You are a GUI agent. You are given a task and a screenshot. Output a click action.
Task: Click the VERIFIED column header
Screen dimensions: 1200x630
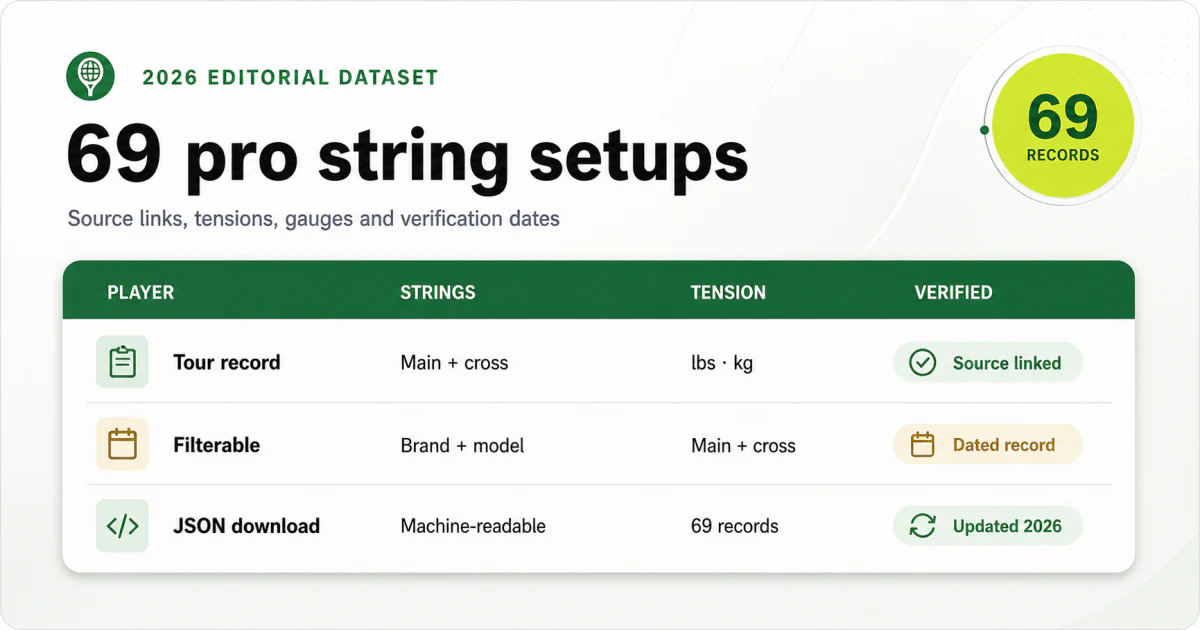(953, 293)
